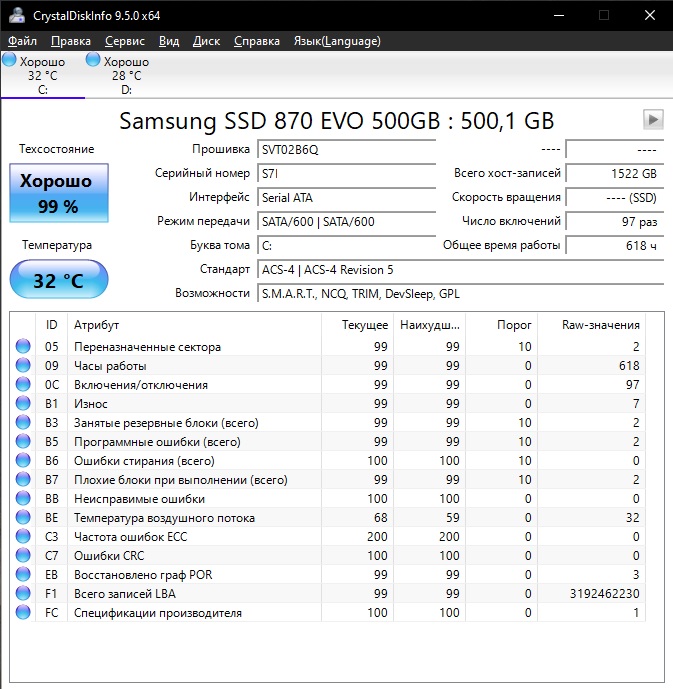673x689 pixels.
Task: Click the CrystalDiskInfo app icon in title bar
Action: 16,15
